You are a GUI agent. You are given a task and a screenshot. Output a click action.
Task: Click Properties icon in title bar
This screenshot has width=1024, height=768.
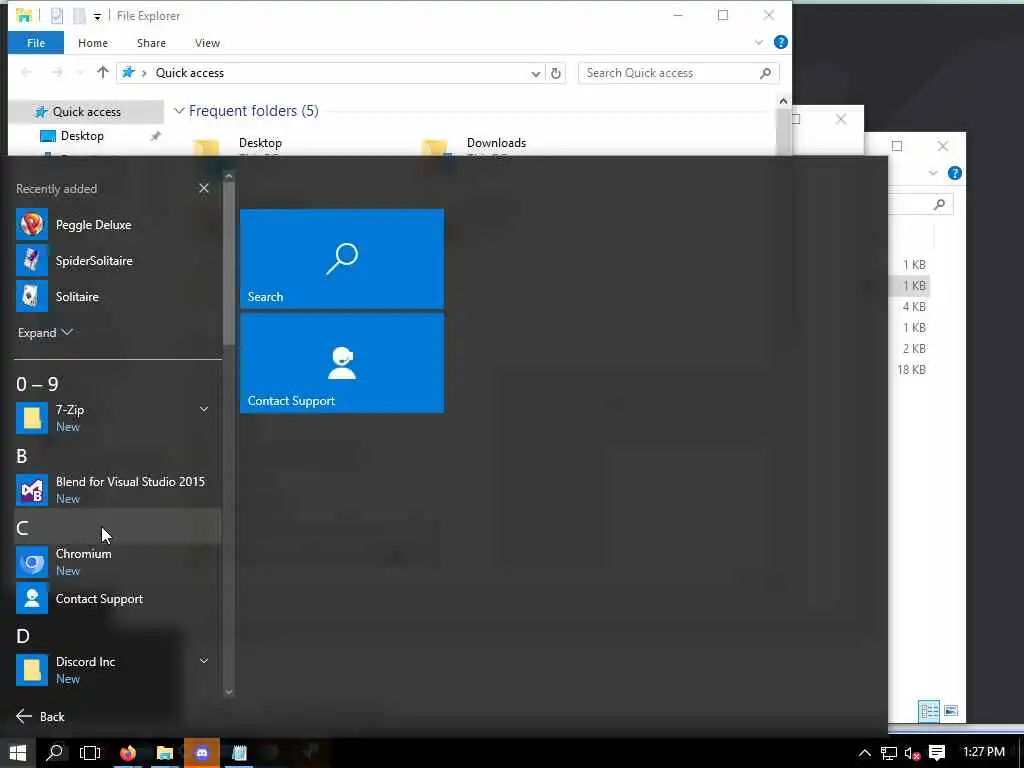pos(57,16)
